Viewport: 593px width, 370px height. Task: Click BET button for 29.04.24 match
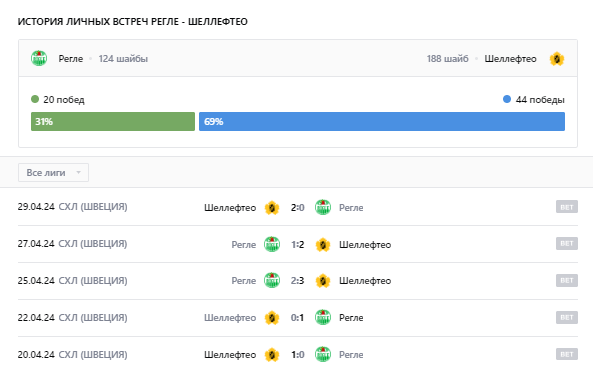pyautogui.click(x=567, y=207)
